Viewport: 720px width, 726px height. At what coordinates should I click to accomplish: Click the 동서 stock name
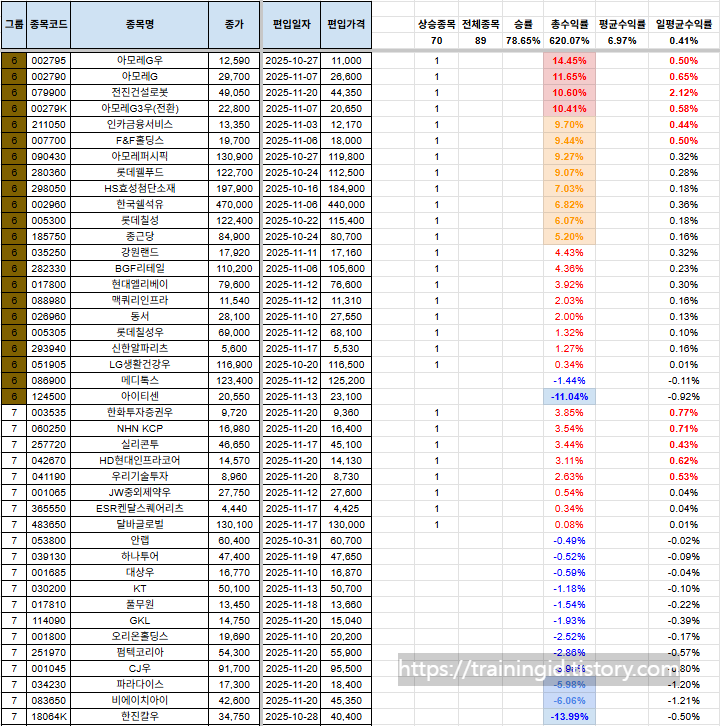tap(139, 317)
